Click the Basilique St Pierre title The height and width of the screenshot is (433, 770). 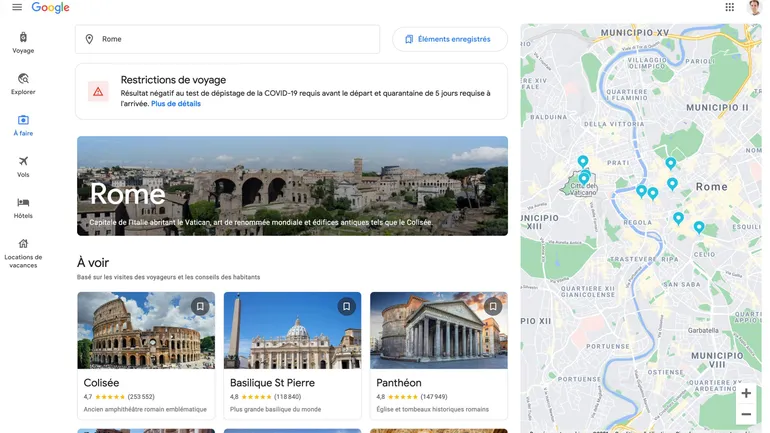pyautogui.click(x=272, y=383)
